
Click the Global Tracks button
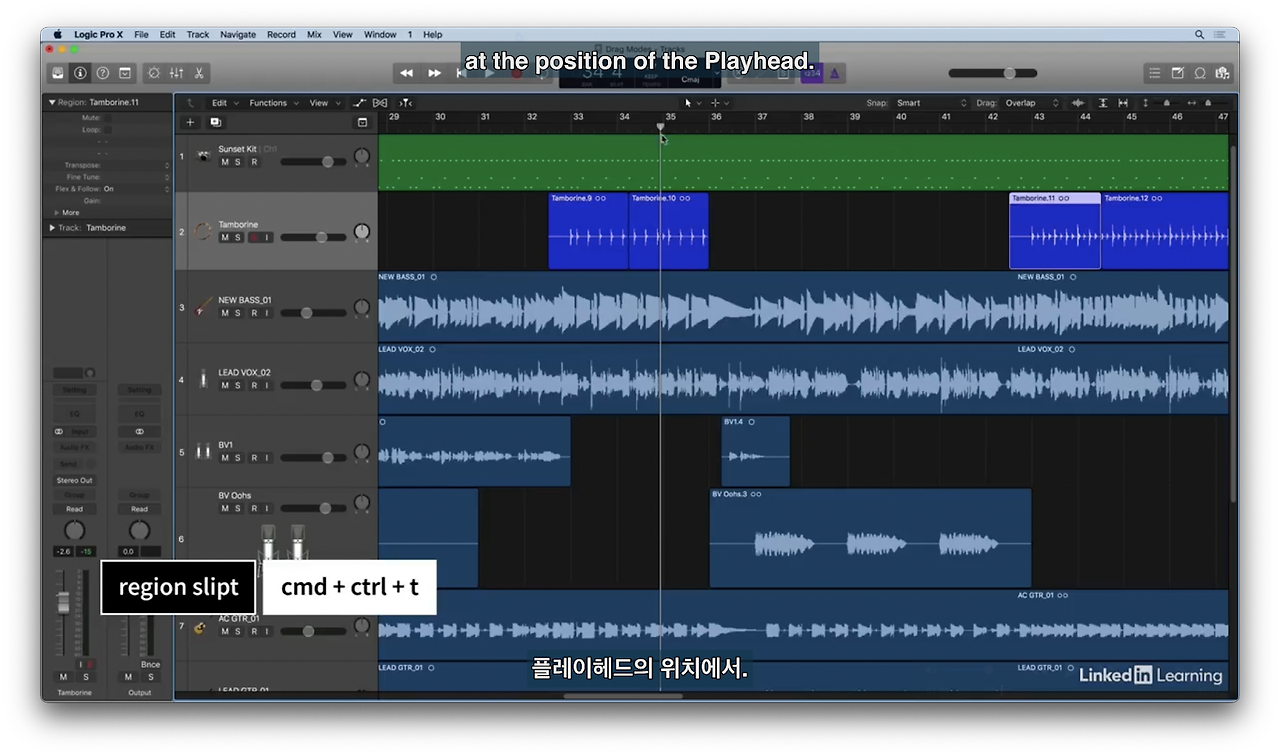(362, 122)
